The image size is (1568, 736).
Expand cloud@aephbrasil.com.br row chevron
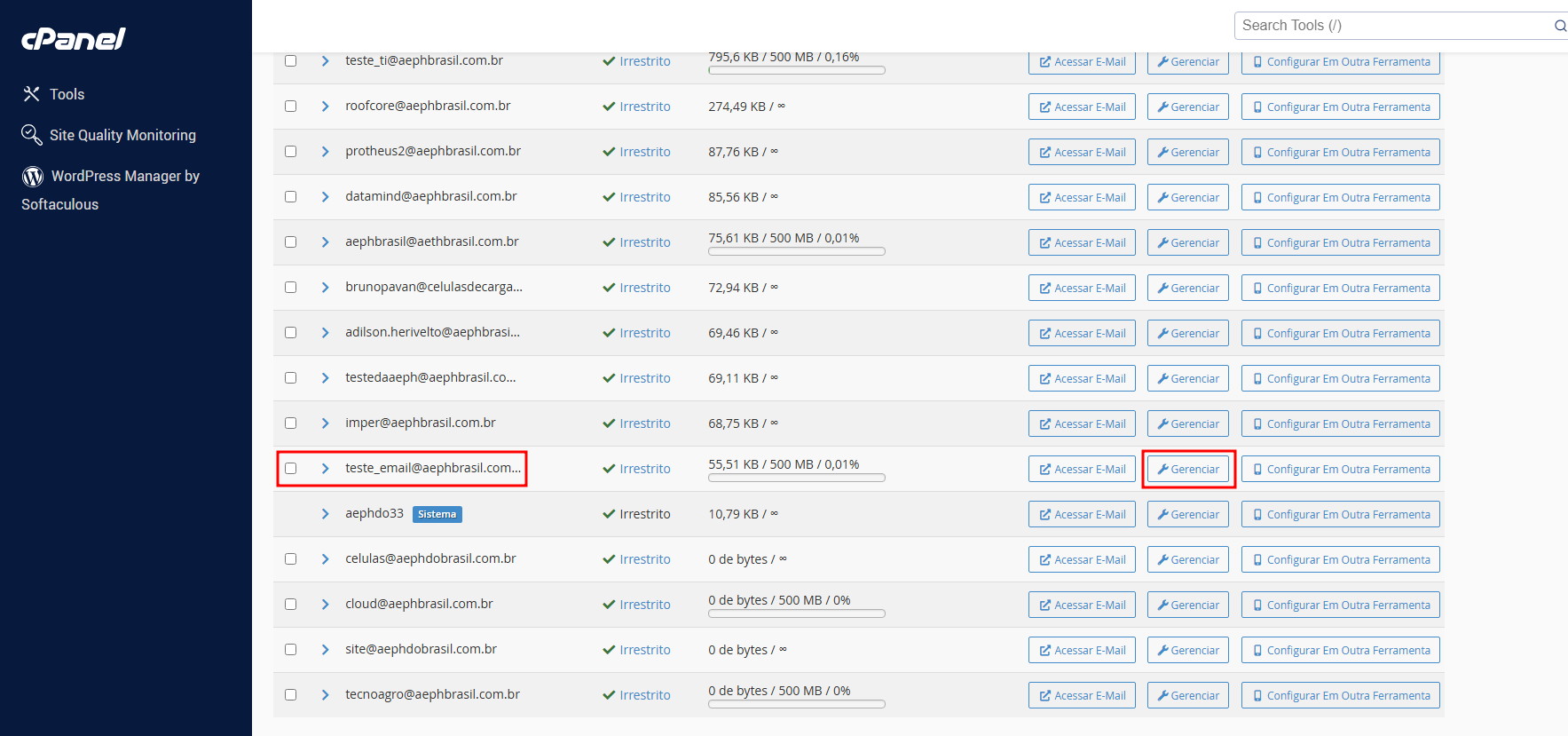point(326,605)
